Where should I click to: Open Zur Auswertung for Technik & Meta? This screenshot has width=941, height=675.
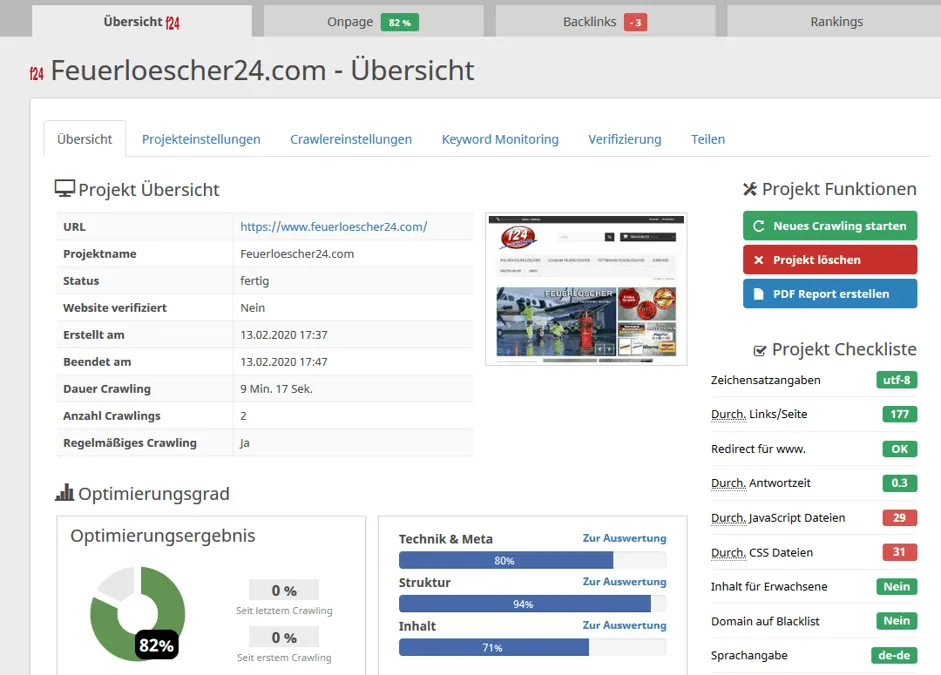pos(624,538)
